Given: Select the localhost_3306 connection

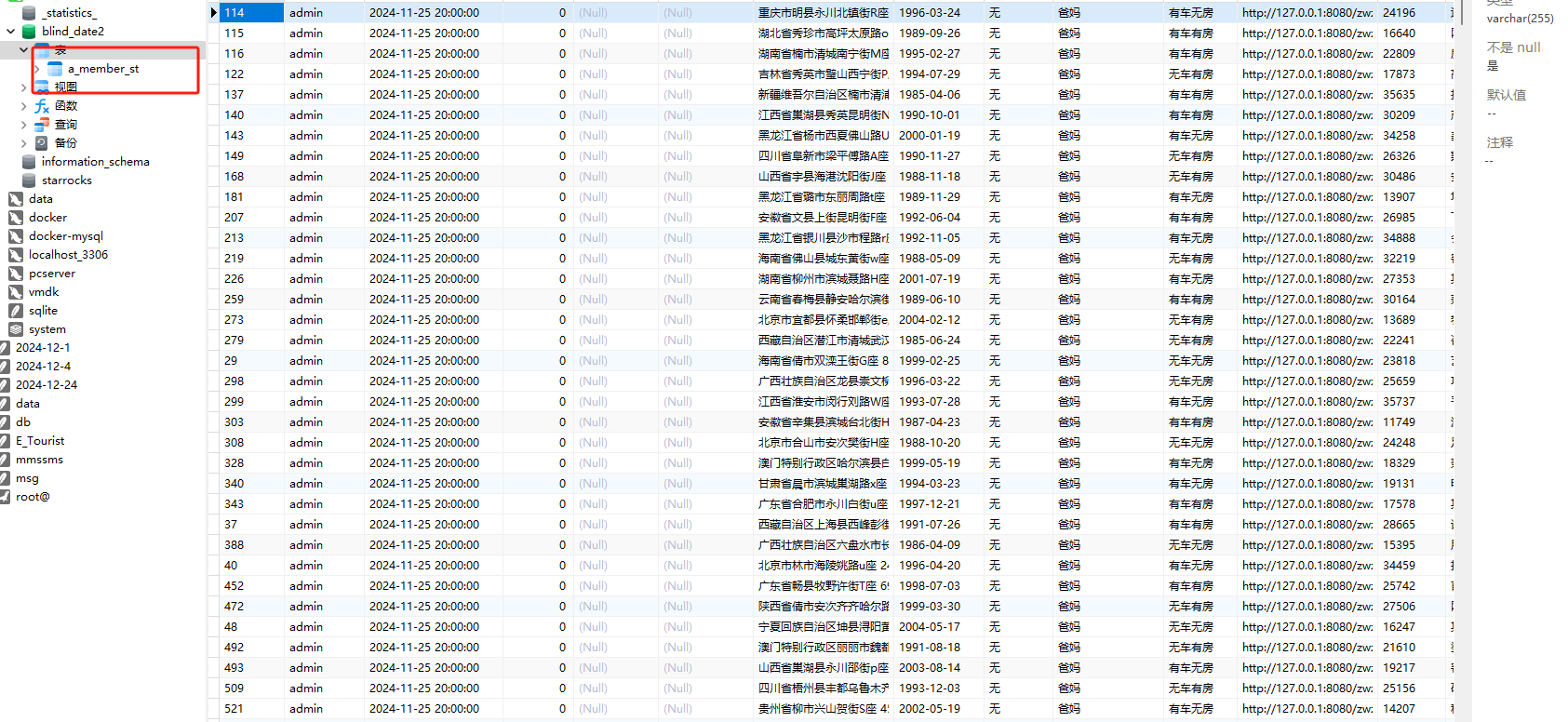Looking at the screenshot, I should [68, 255].
